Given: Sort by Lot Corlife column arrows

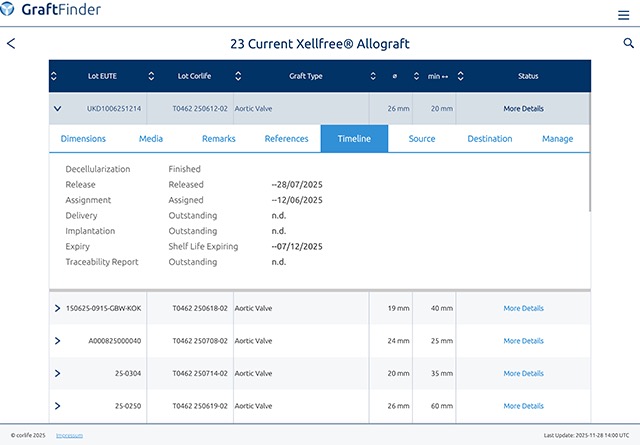Looking at the screenshot, I should tap(151, 76).
